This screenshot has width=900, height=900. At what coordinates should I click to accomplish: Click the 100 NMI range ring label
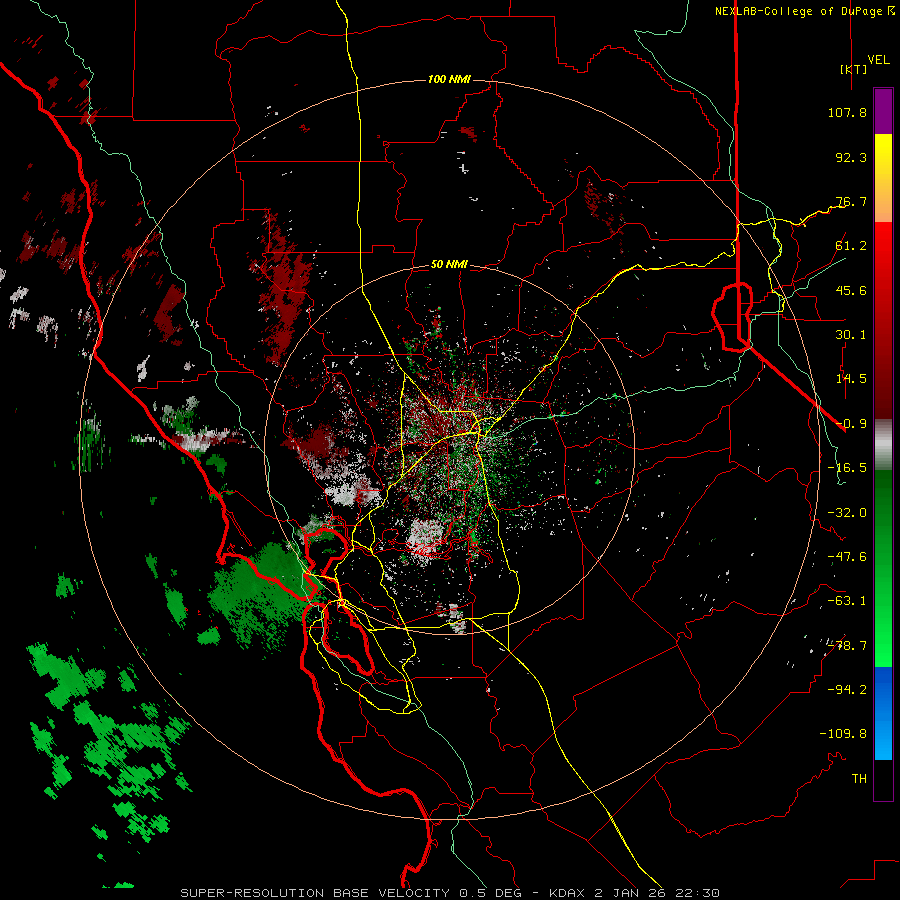coord(449,79)
